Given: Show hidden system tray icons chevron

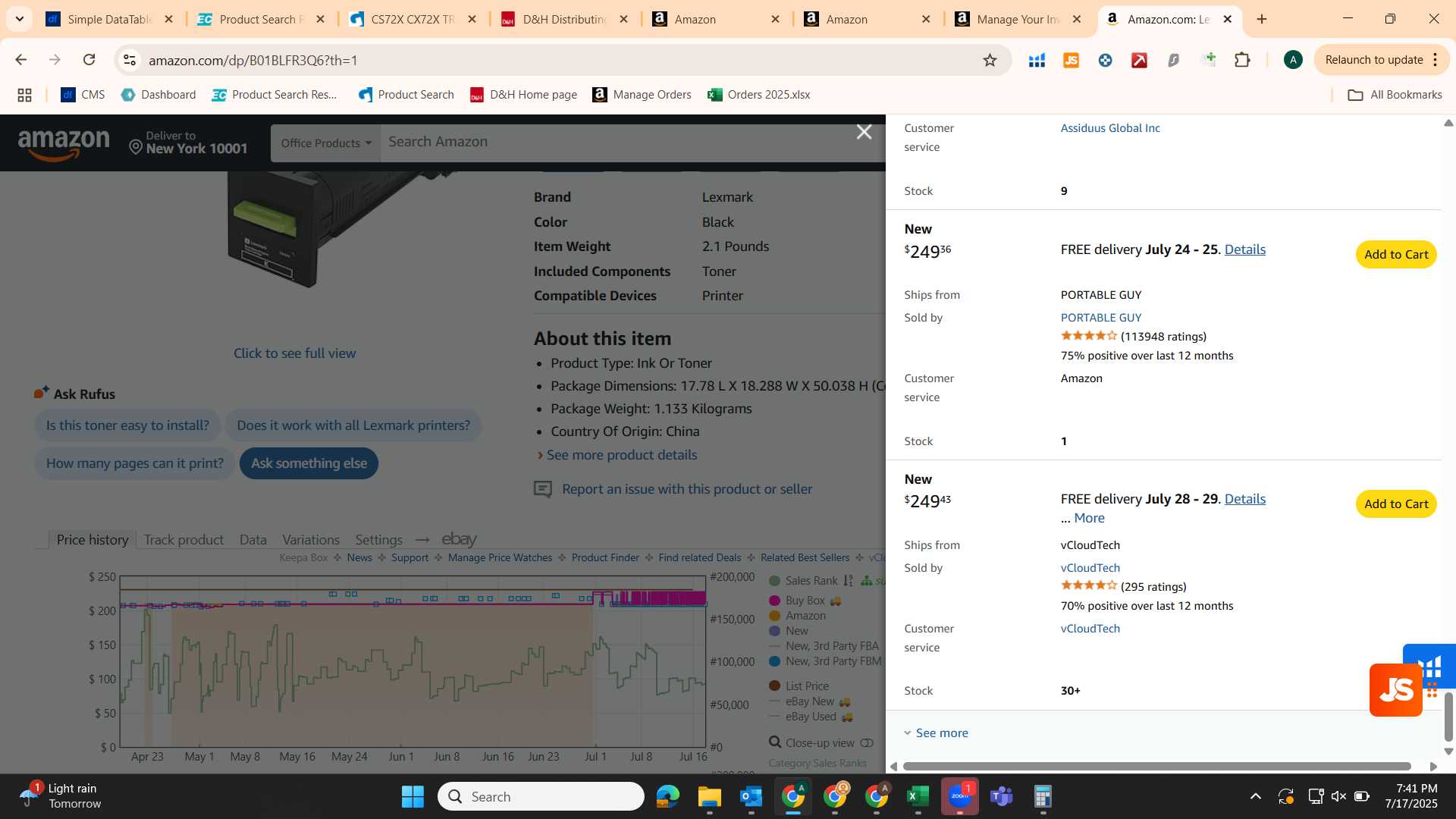Looking at the screenshot, I should click(1255, 796).
